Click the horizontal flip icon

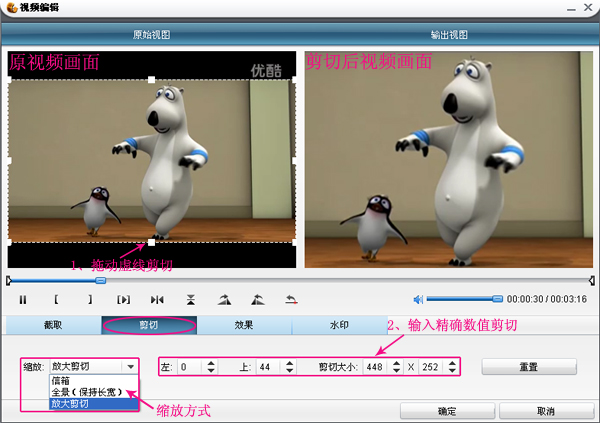pyautogui.click(x=157, y=299)
